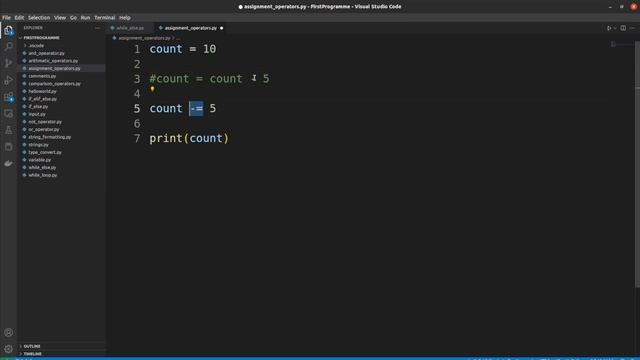The height and width of the screenshot is (360, 640).
Task: Split the editor to the right
Action: [x=623, y=28]
